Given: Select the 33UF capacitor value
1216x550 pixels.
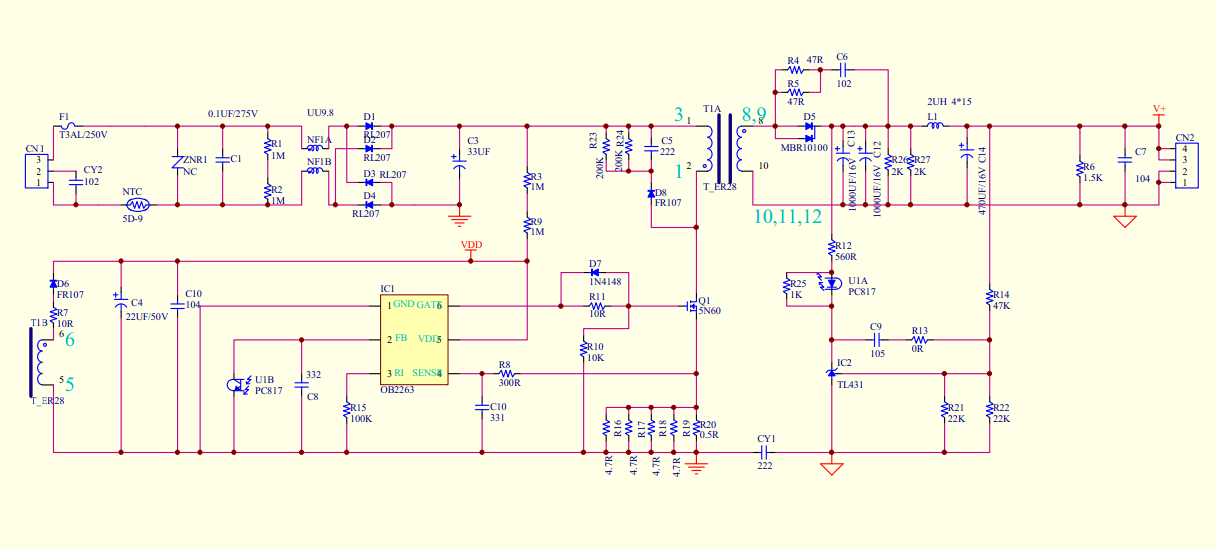Looking at the screenshot, I should pyautogui.click(x=478, y=151).
